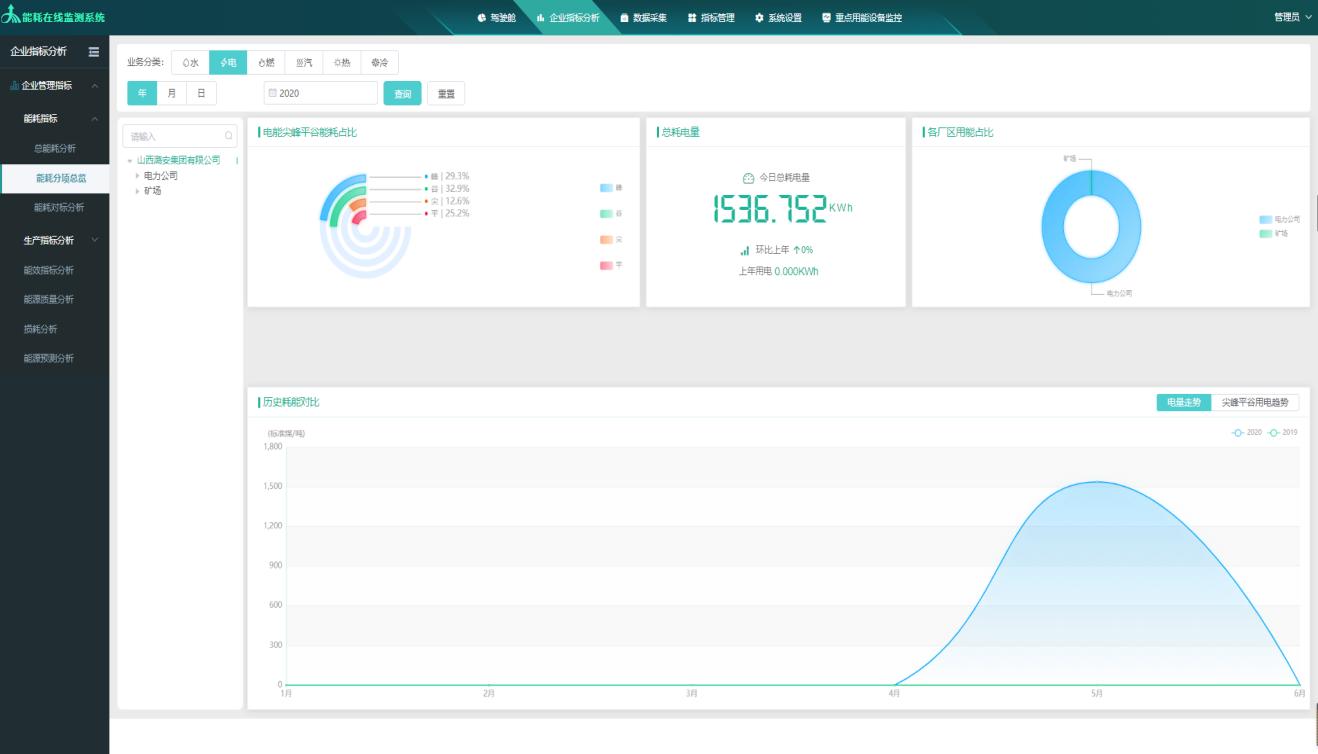Click the 查询 button
Screen dimensions: 1318x754
[402, 93]
